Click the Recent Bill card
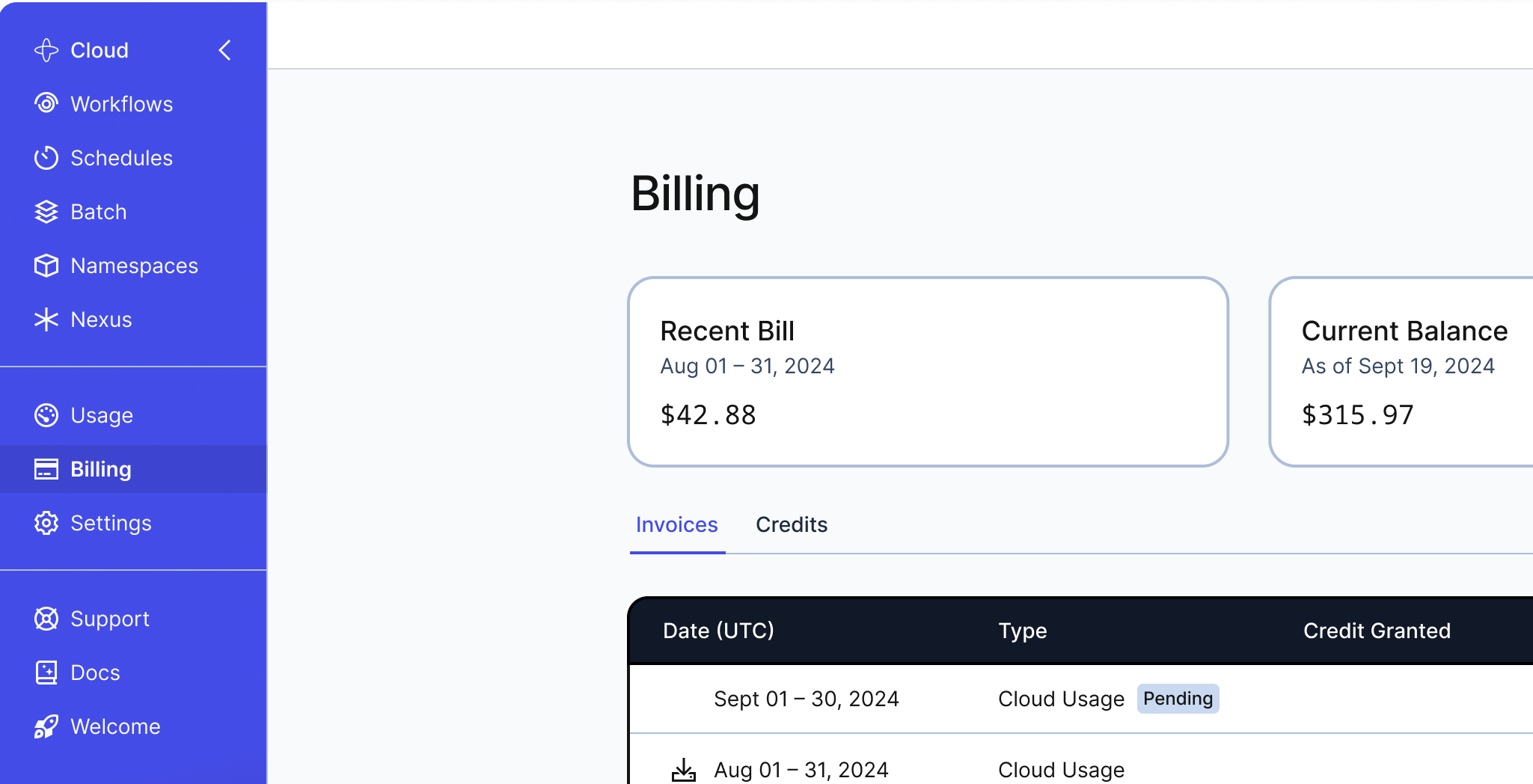 pos(927,372)
